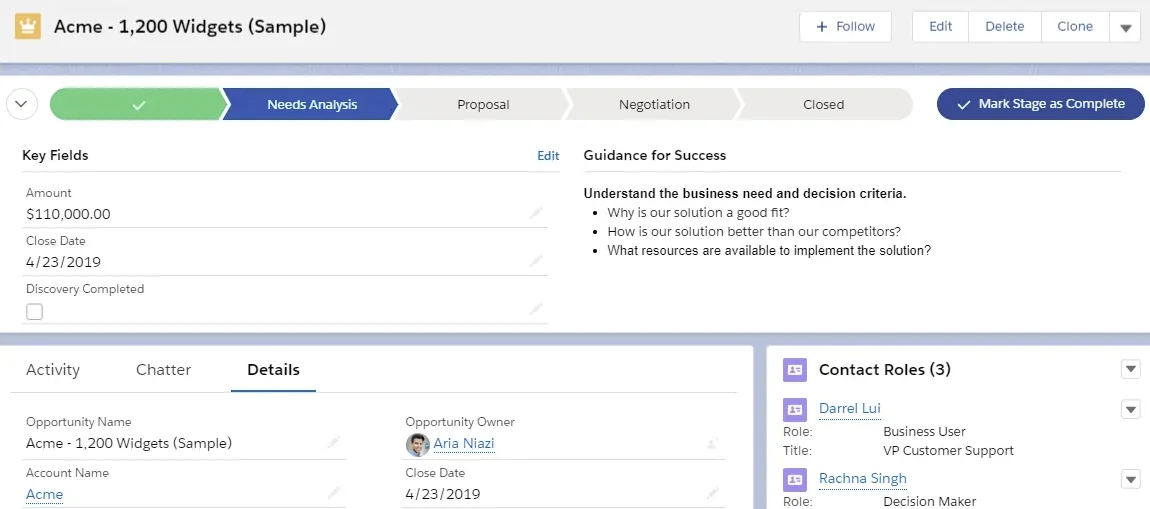Viewport: 1150px width, 509px height.
Task: Click 'How is our solution better than our competitors?'
Action: point(754,232)
